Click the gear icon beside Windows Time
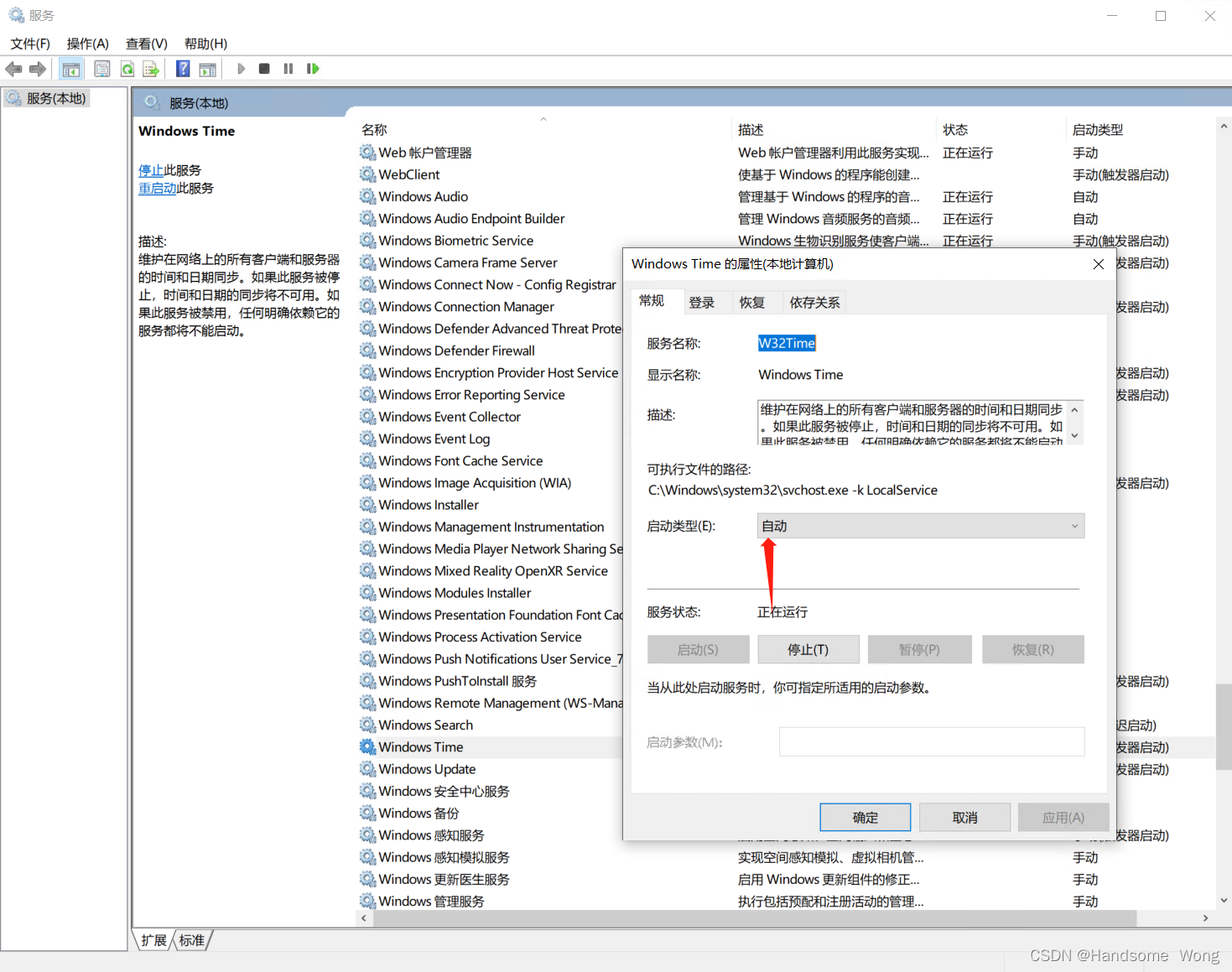 point(367,747)
